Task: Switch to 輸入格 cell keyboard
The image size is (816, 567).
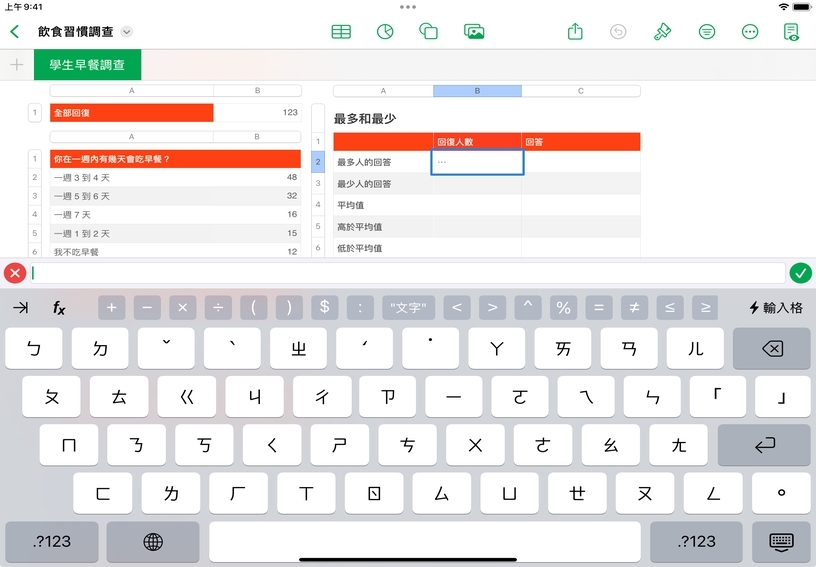Action: (776, 308)
